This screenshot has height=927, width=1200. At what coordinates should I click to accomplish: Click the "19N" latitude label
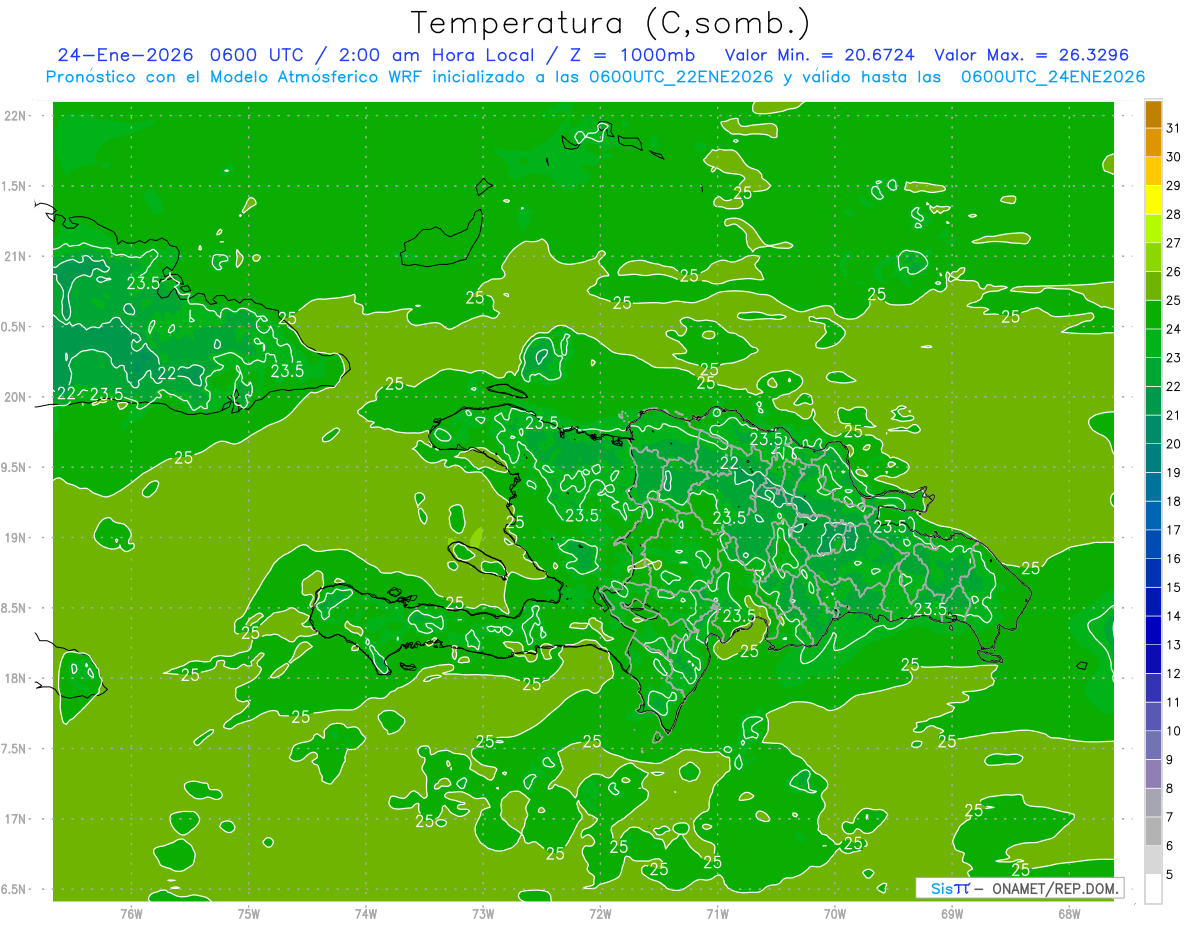click(15, 538)
